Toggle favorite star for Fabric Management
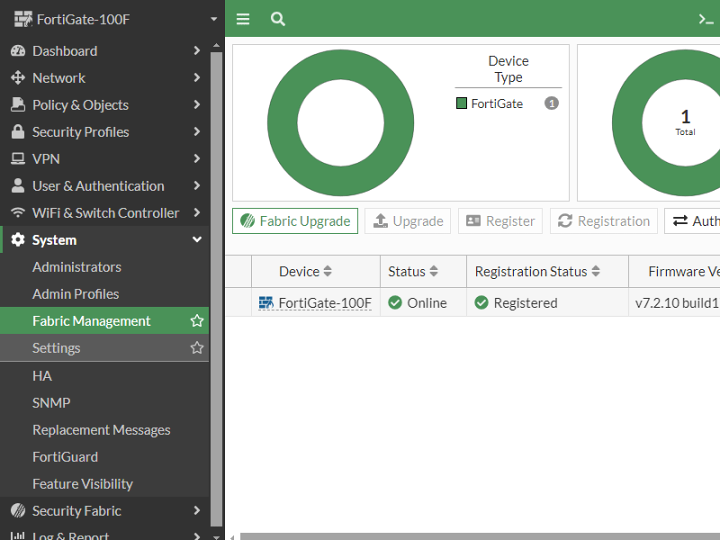The image size is (720, 540). point(197,321)
